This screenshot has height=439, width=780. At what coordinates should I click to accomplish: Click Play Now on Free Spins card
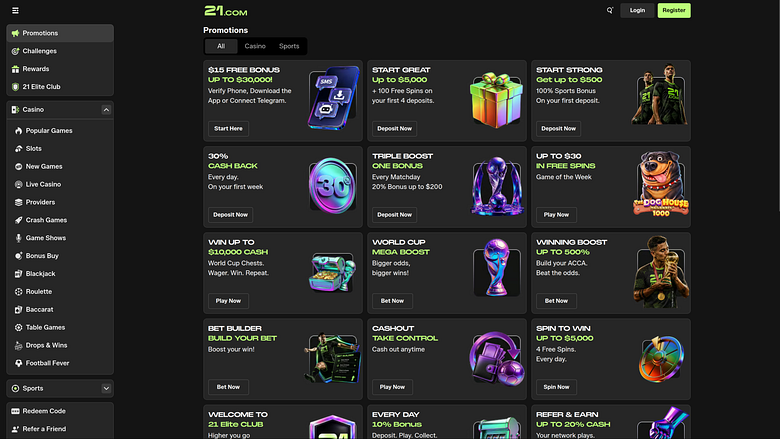pos(556,215)
